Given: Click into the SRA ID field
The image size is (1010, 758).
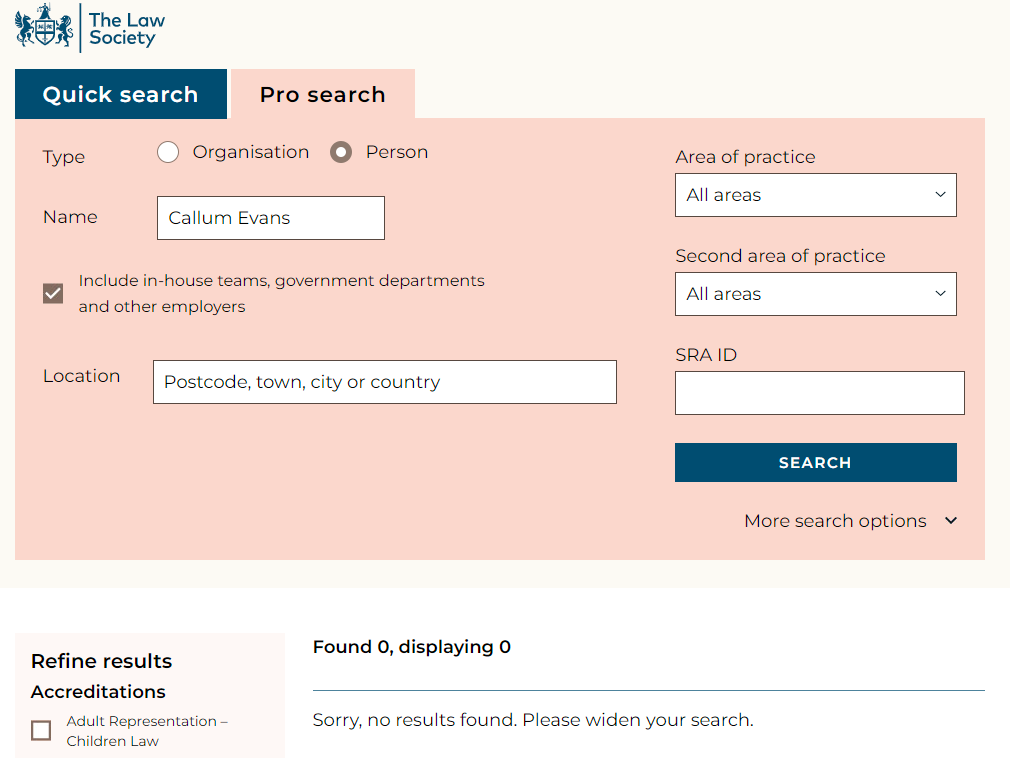Looking at the screenshot, I should pos(819,393).
